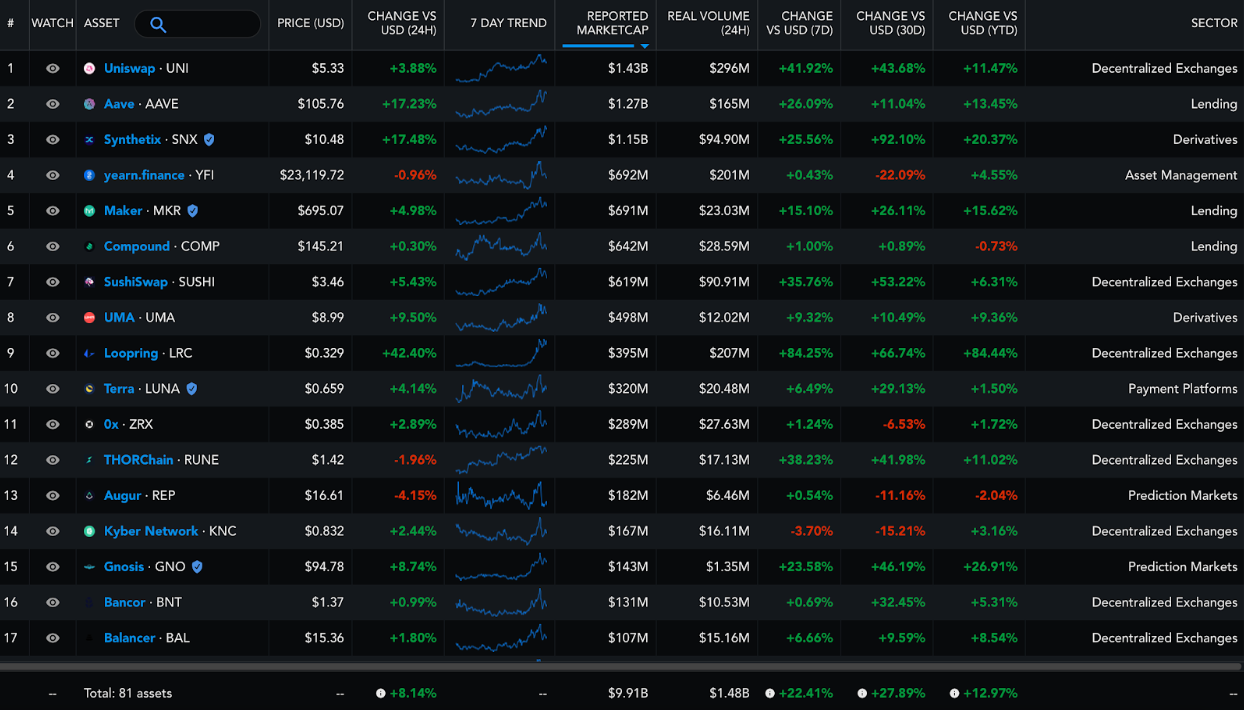Open the Loopring 7 day trend sparkline
The height and width of the screenshot is (710, 1244).
tap(501, 353)
